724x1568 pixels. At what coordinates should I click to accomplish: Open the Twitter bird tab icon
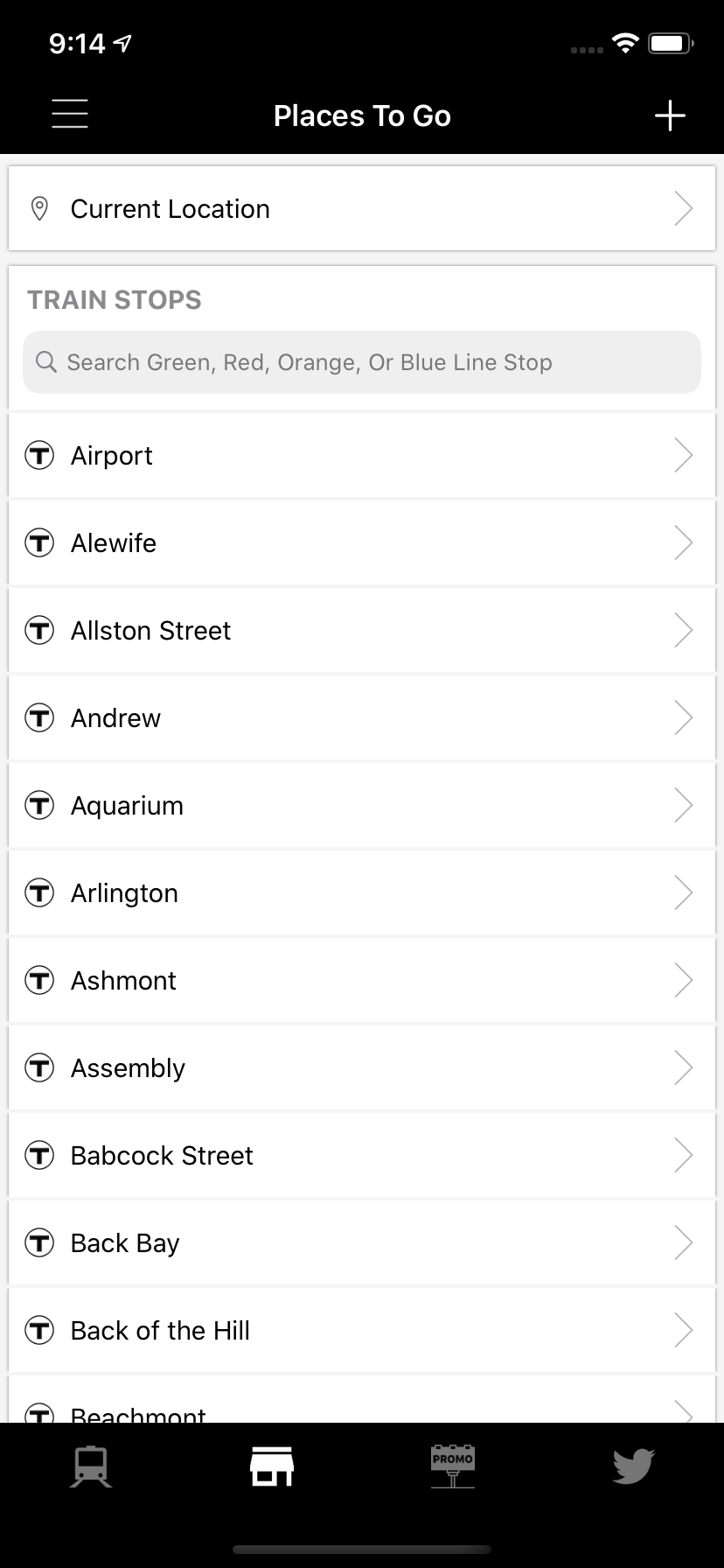[x=633, y=1466]
